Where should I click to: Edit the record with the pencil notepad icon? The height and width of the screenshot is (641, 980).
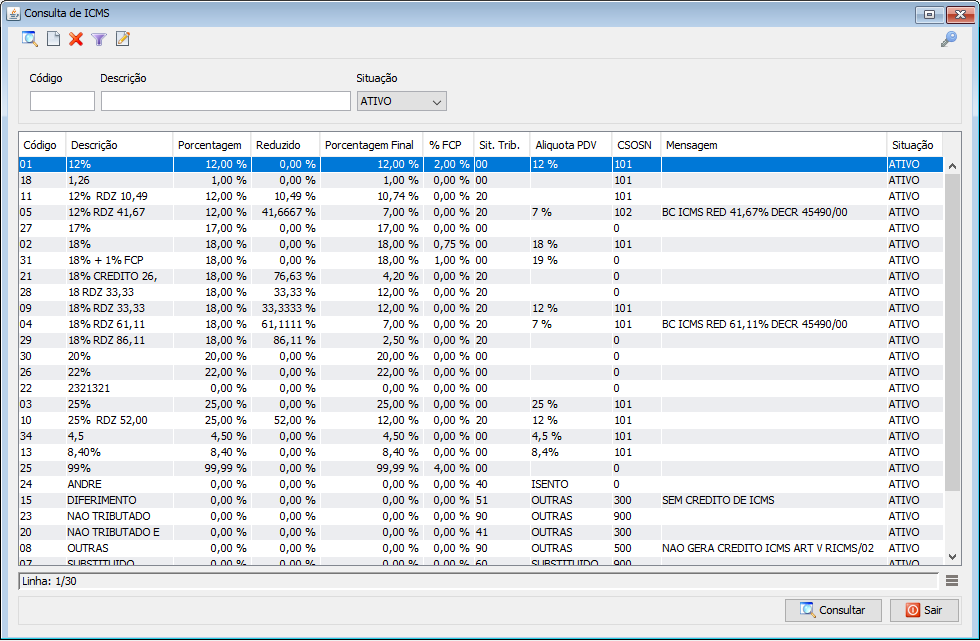tap(122, 39)
